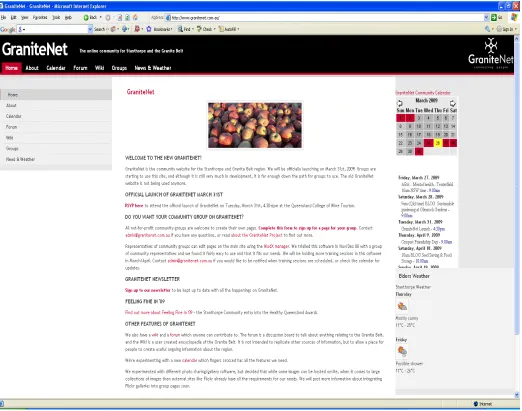Click the Forward navigation button
This screenshot has height=411, width=522.
[108, 17]
